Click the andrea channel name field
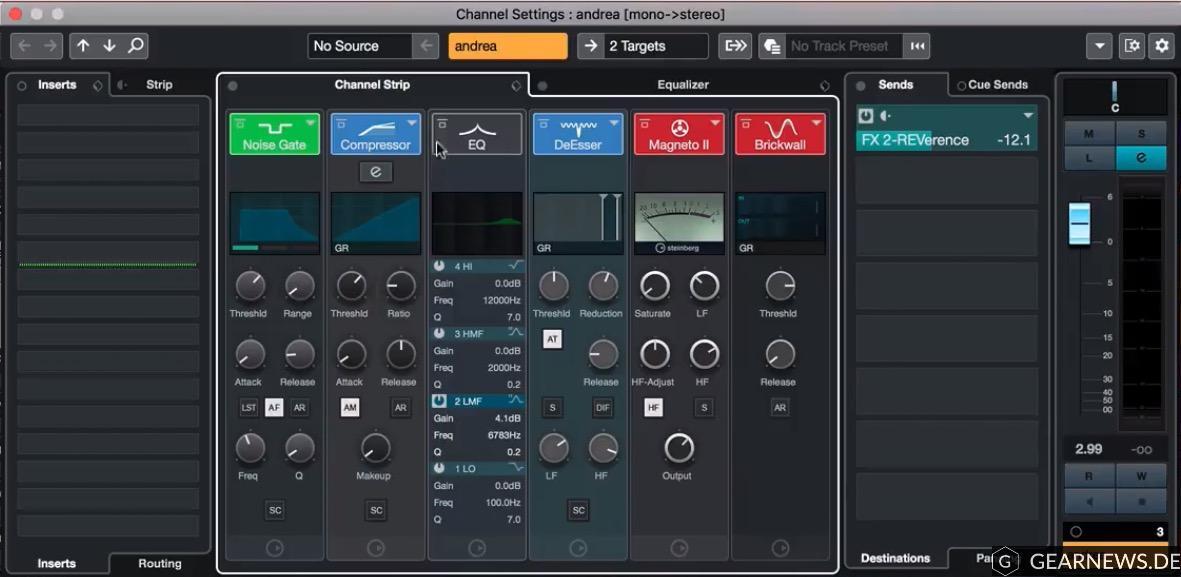 point(508,46)
